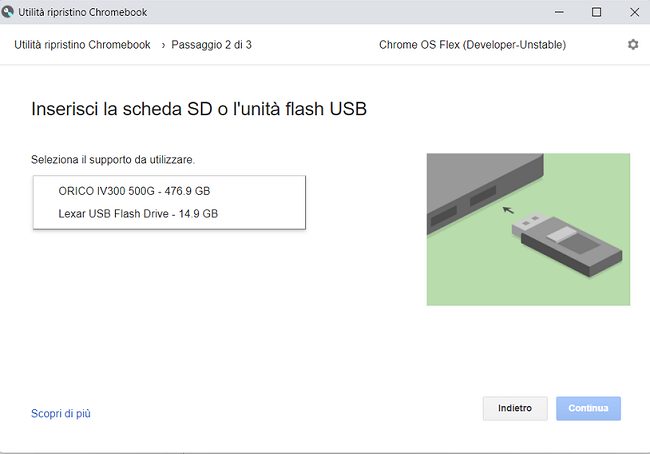Open the settings gear menu

[633, 44]
